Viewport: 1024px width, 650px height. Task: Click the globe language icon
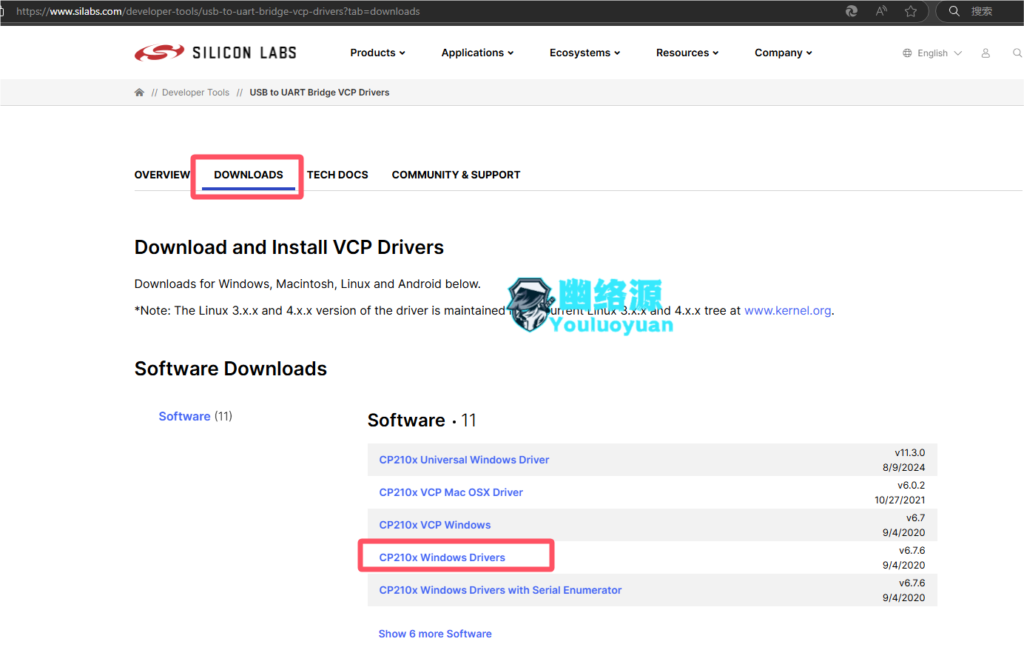tap(907, 53)
